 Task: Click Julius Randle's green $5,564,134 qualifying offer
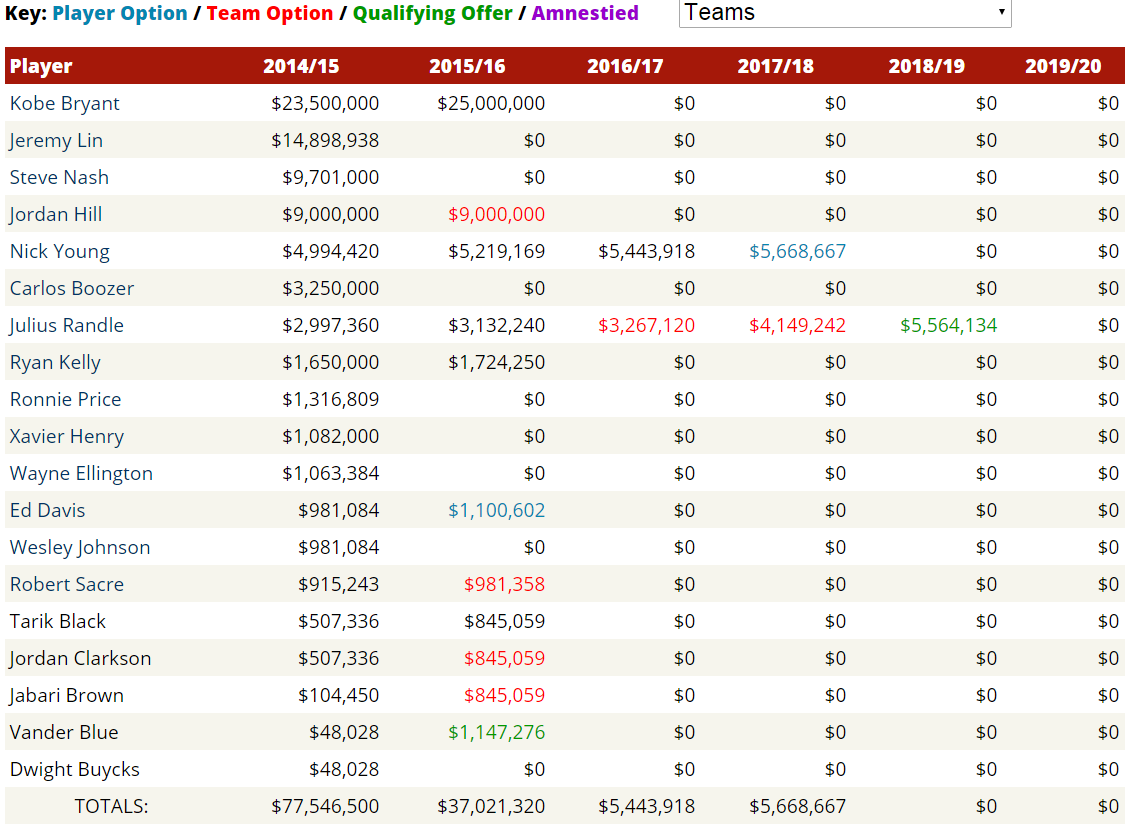point(948,326)
